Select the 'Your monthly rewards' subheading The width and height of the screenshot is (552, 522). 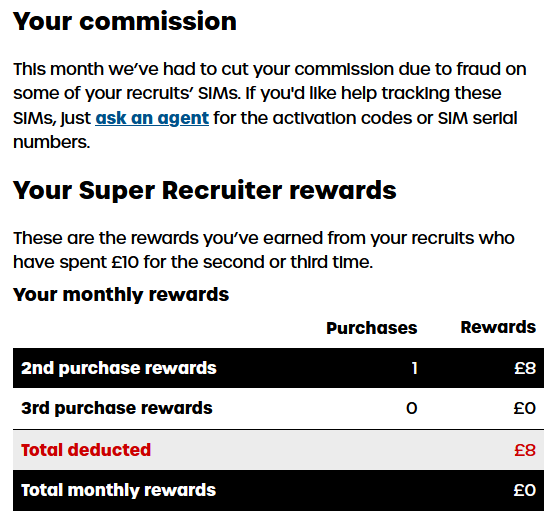coord(121,294)
